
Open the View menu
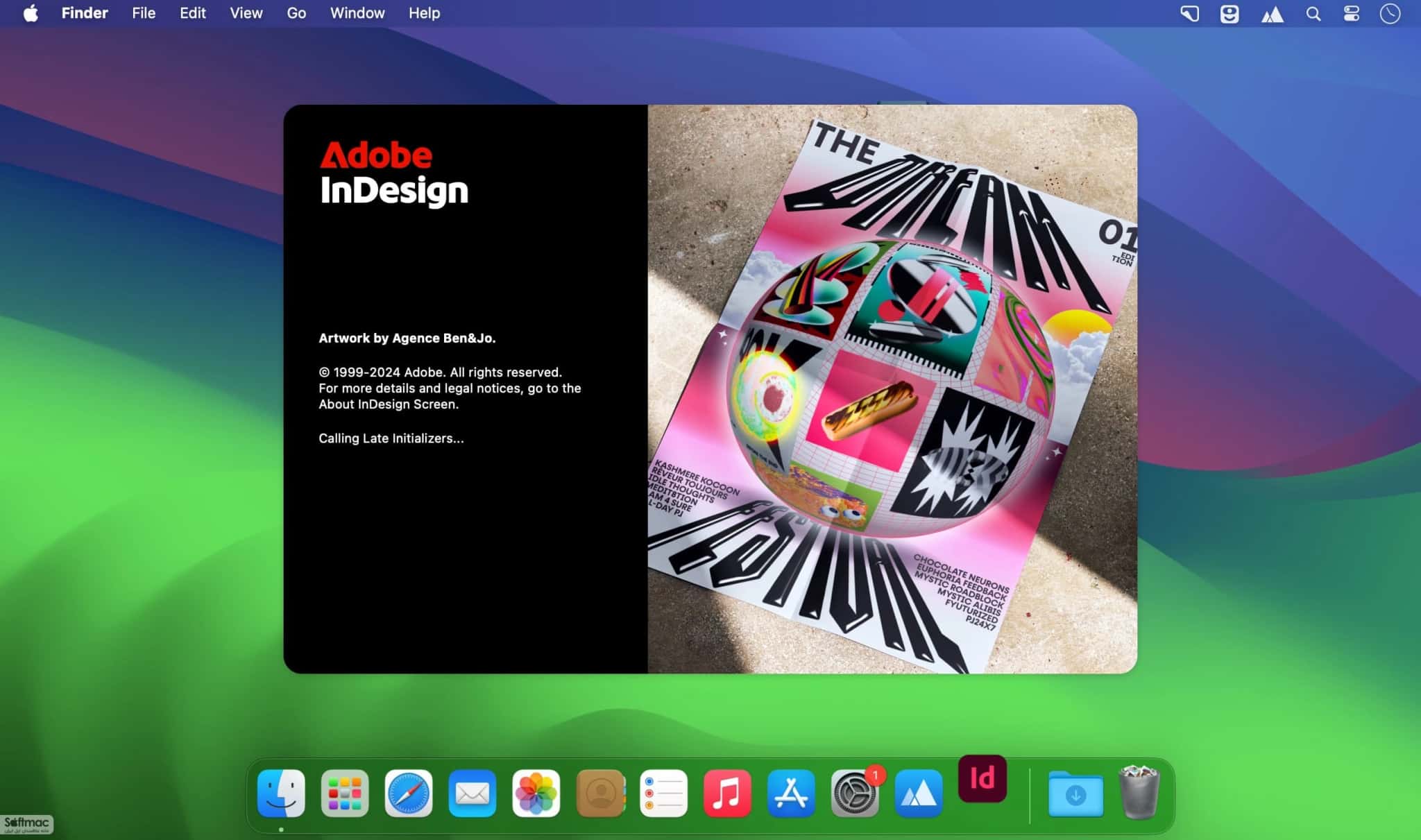246,13
